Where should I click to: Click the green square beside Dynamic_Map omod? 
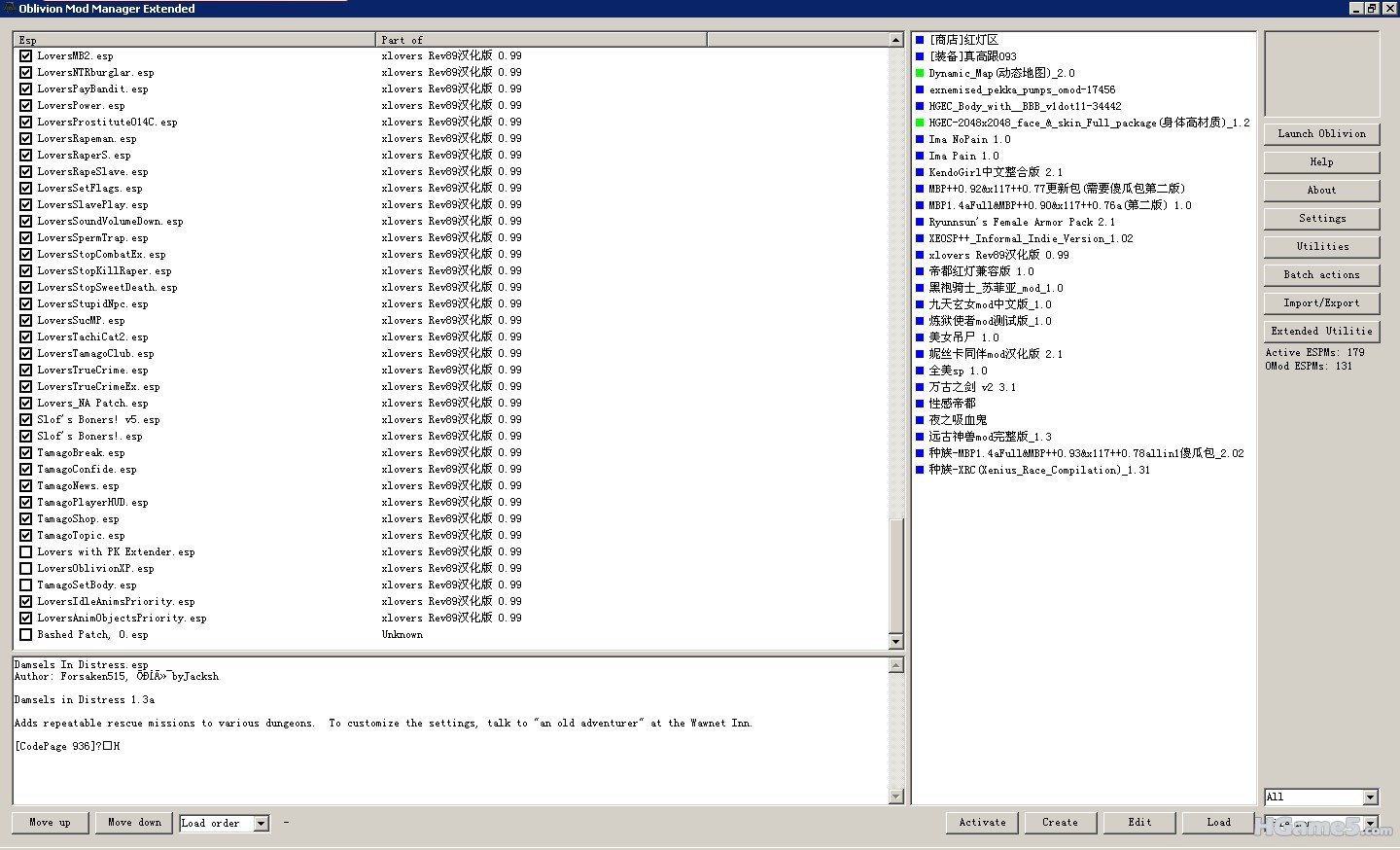click(920, 73)
